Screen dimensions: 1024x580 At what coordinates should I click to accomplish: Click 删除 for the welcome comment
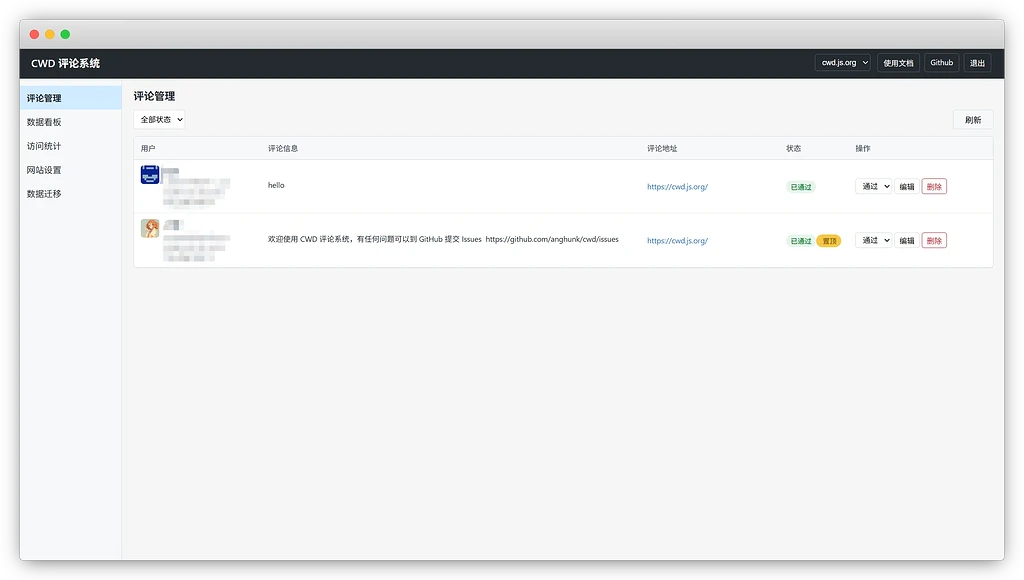934,240
